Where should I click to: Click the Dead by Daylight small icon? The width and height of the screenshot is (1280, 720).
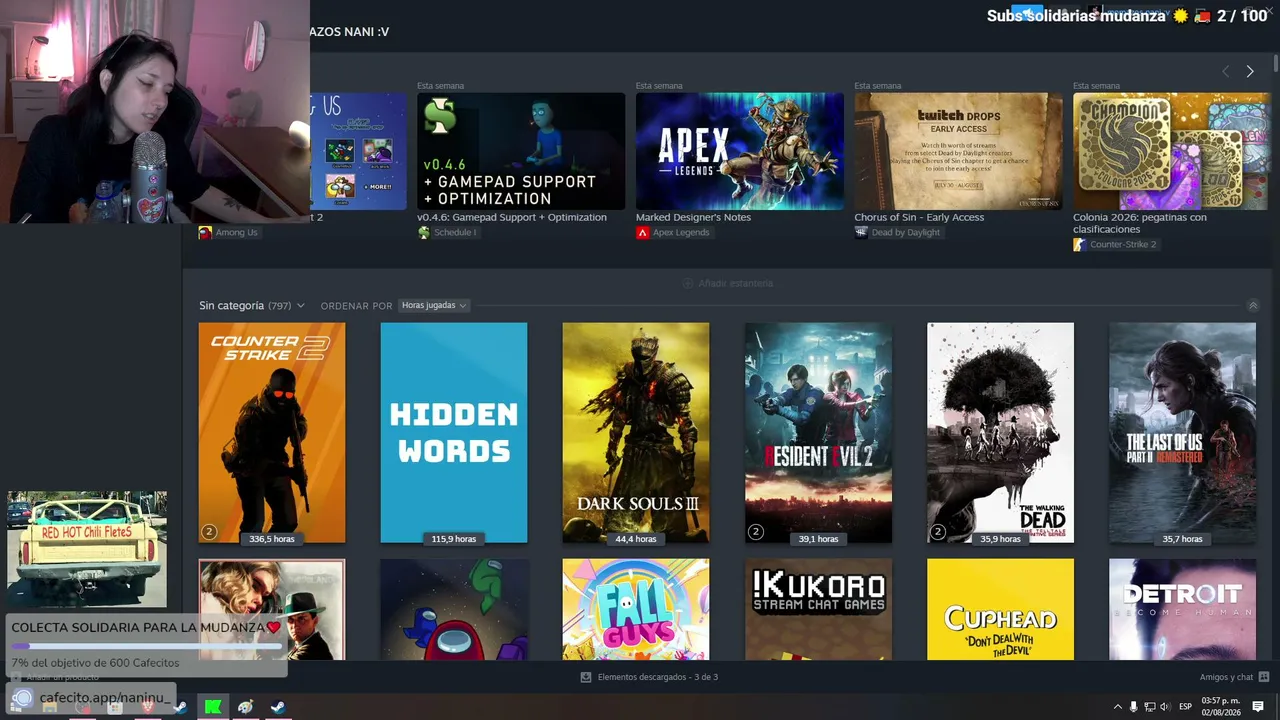click(x=860, y=233)
